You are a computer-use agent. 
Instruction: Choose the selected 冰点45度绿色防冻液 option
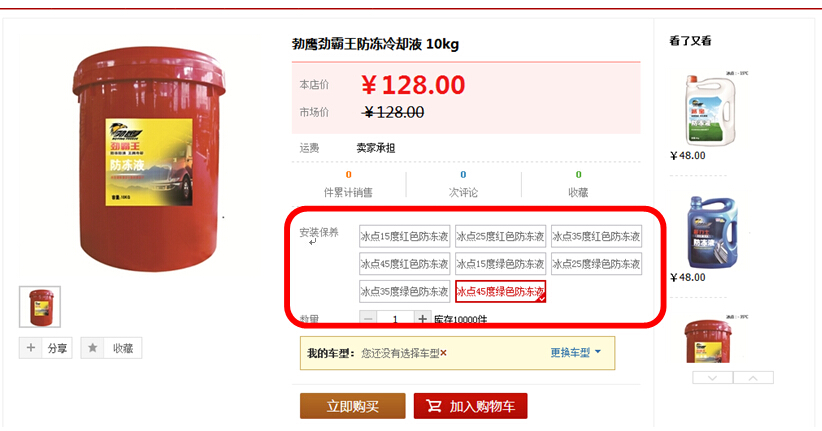pos(501,292)
